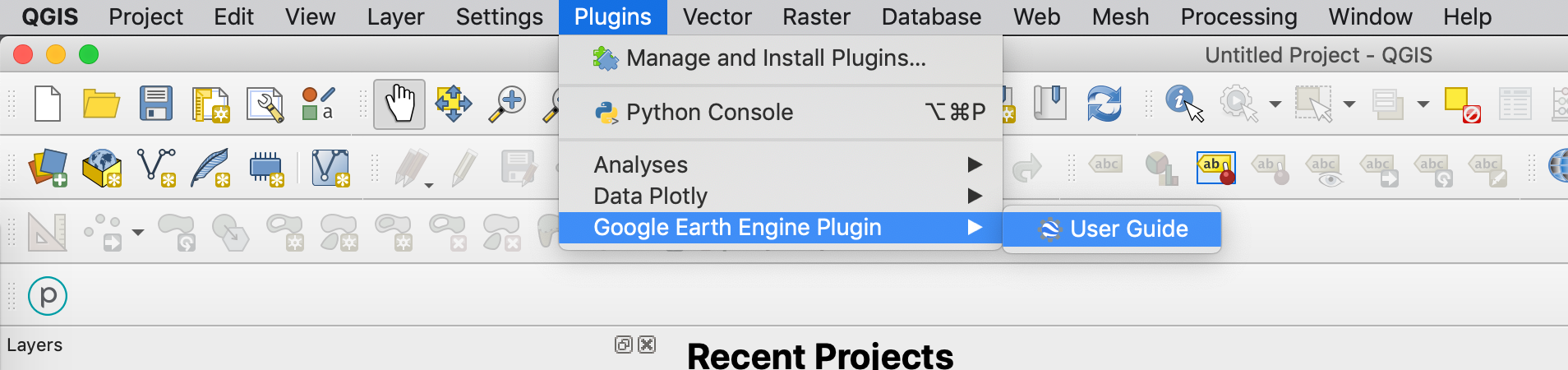
Task: Click Deselect Features from All Layers icon
Action: pos(1462,104)
